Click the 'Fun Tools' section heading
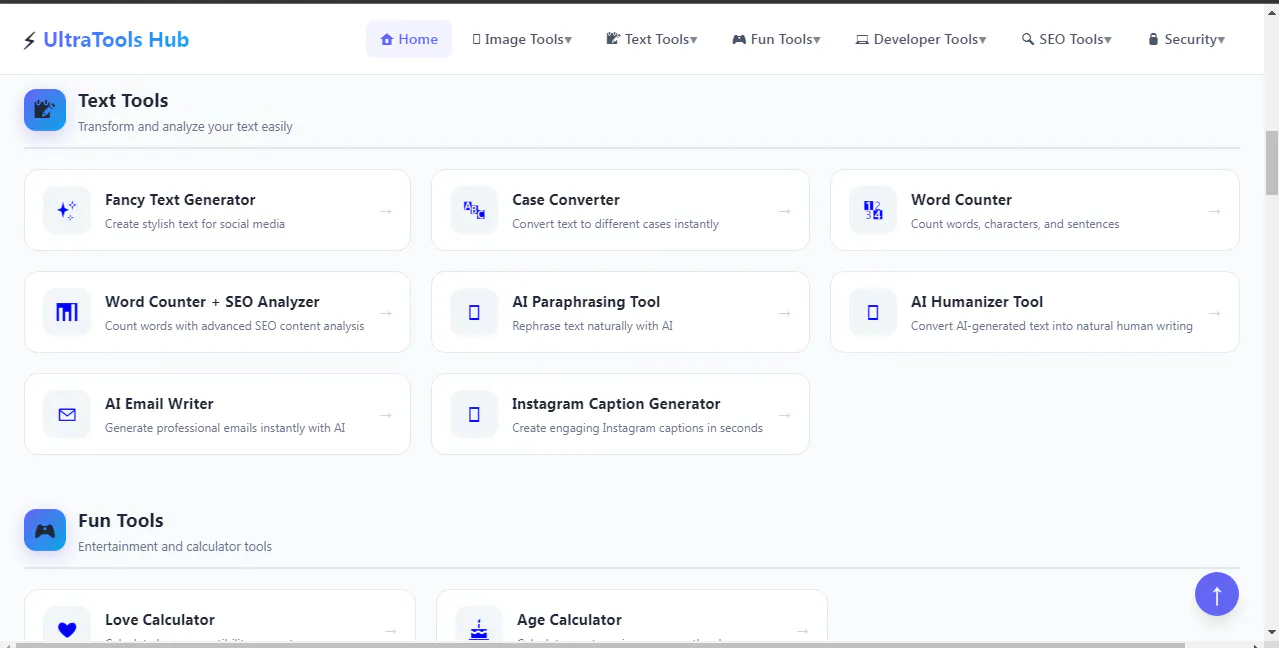Screen dimensions: 1279x648 tap(120, 520)
